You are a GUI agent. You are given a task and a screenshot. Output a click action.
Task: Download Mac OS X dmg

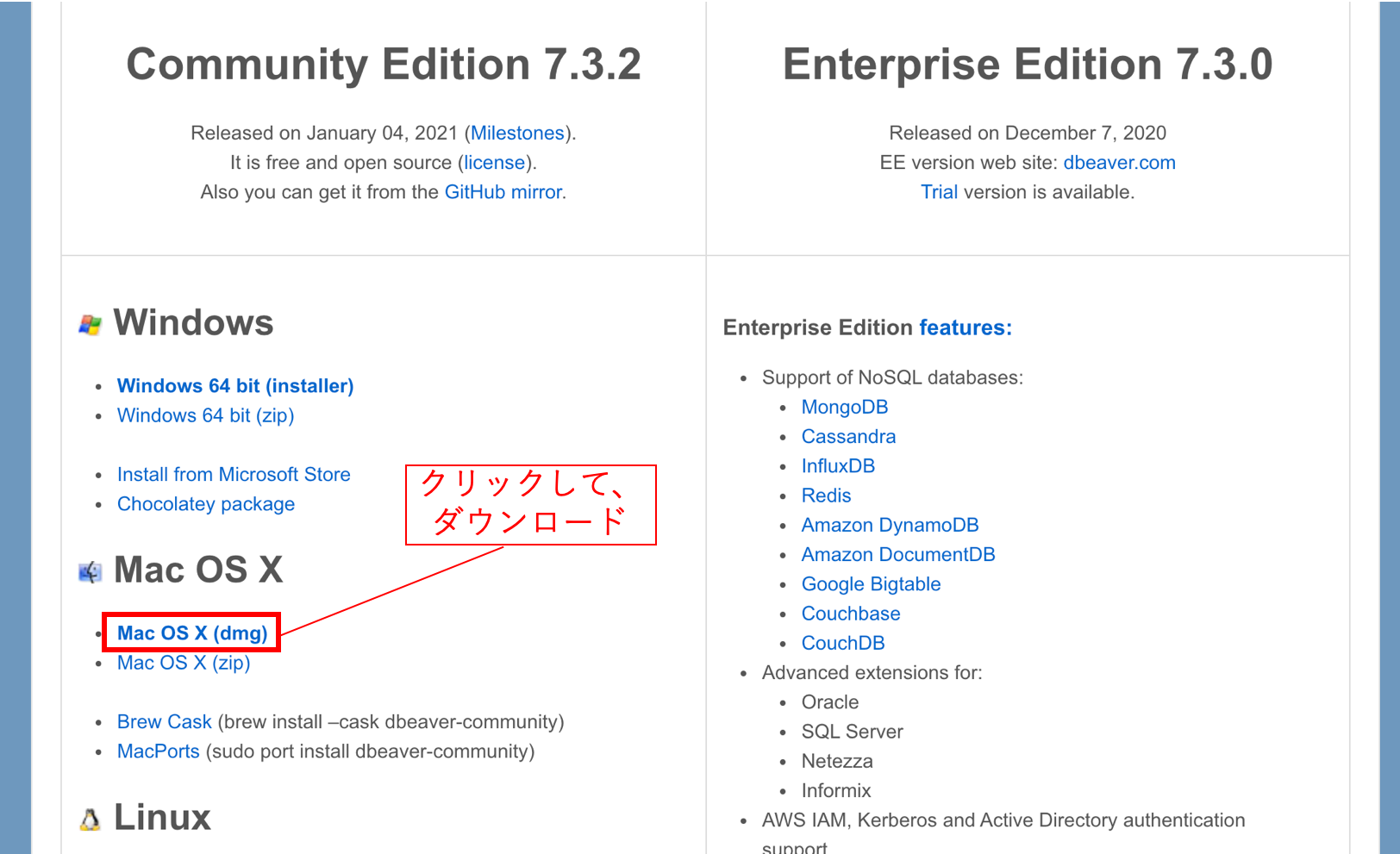tap(190, 633)
